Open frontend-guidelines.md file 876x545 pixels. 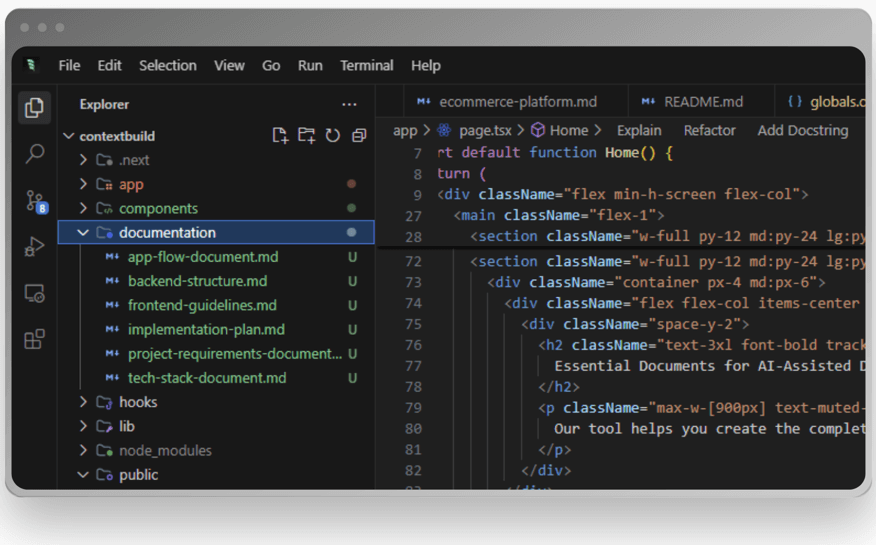[x=216, y=305]
